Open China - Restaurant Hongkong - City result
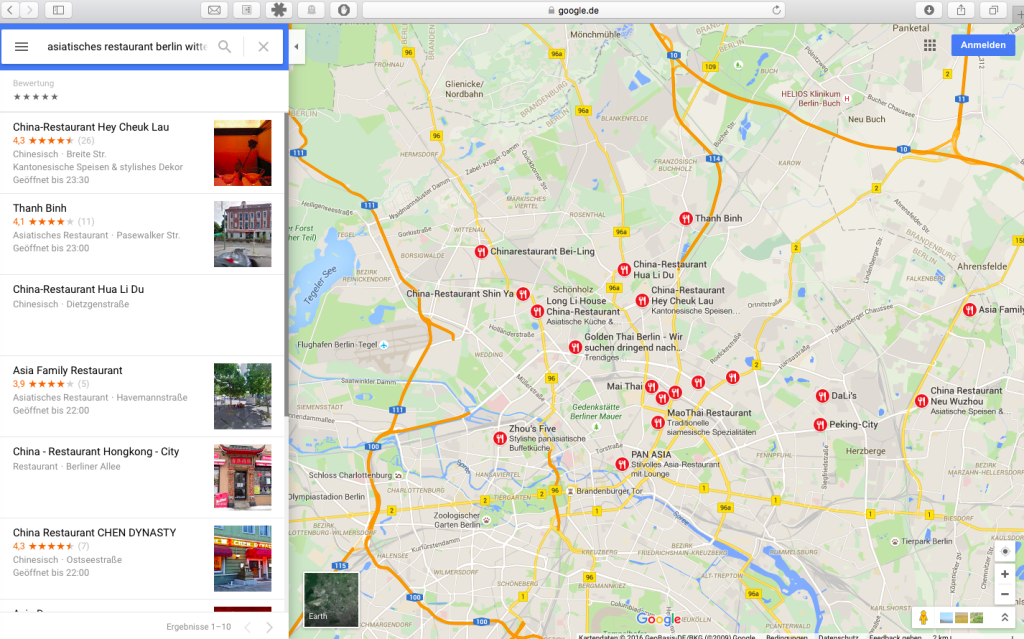The height and width of the screenshot is (639, 1024). pos(143,477)
